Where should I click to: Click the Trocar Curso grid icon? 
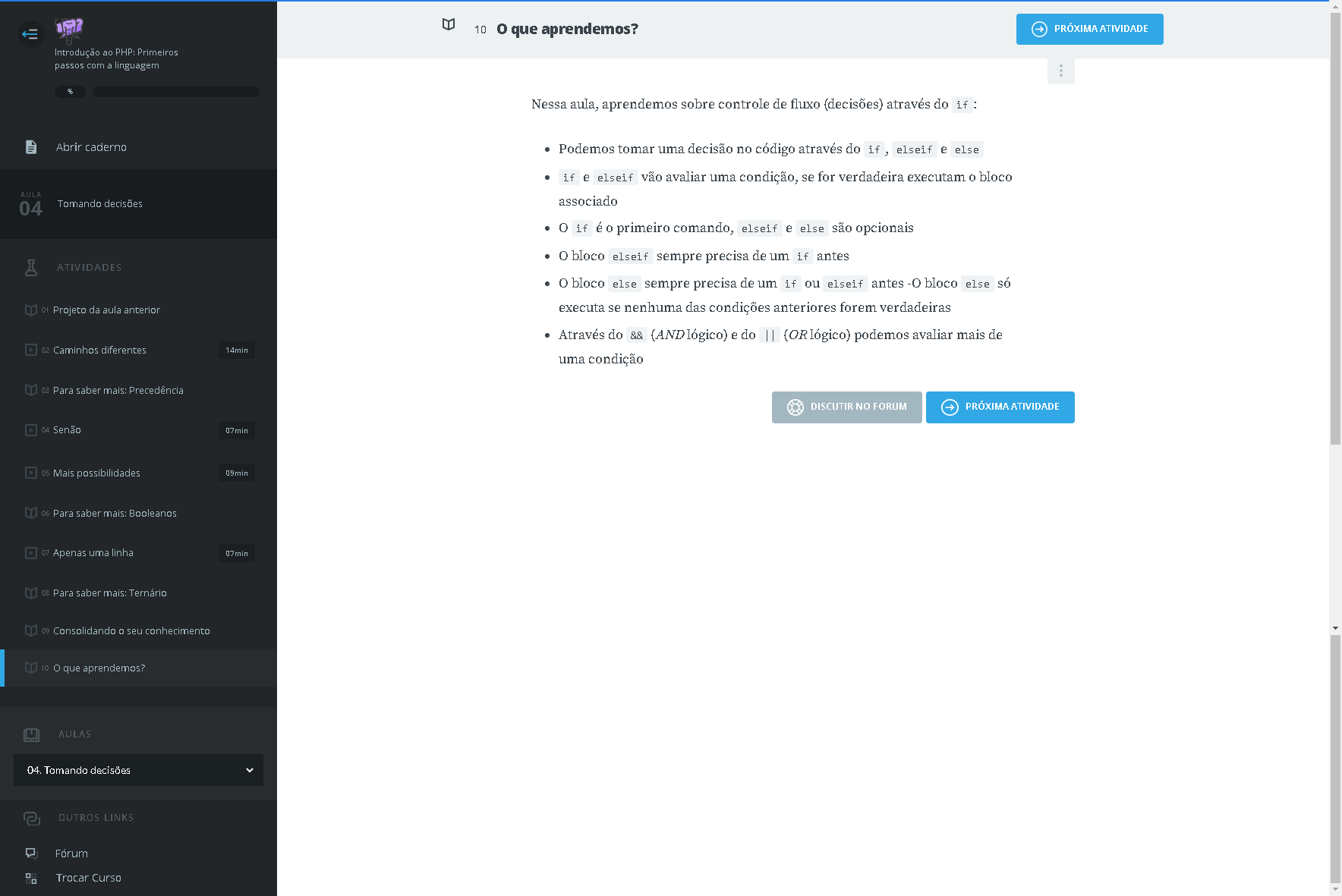click(31, 878)
